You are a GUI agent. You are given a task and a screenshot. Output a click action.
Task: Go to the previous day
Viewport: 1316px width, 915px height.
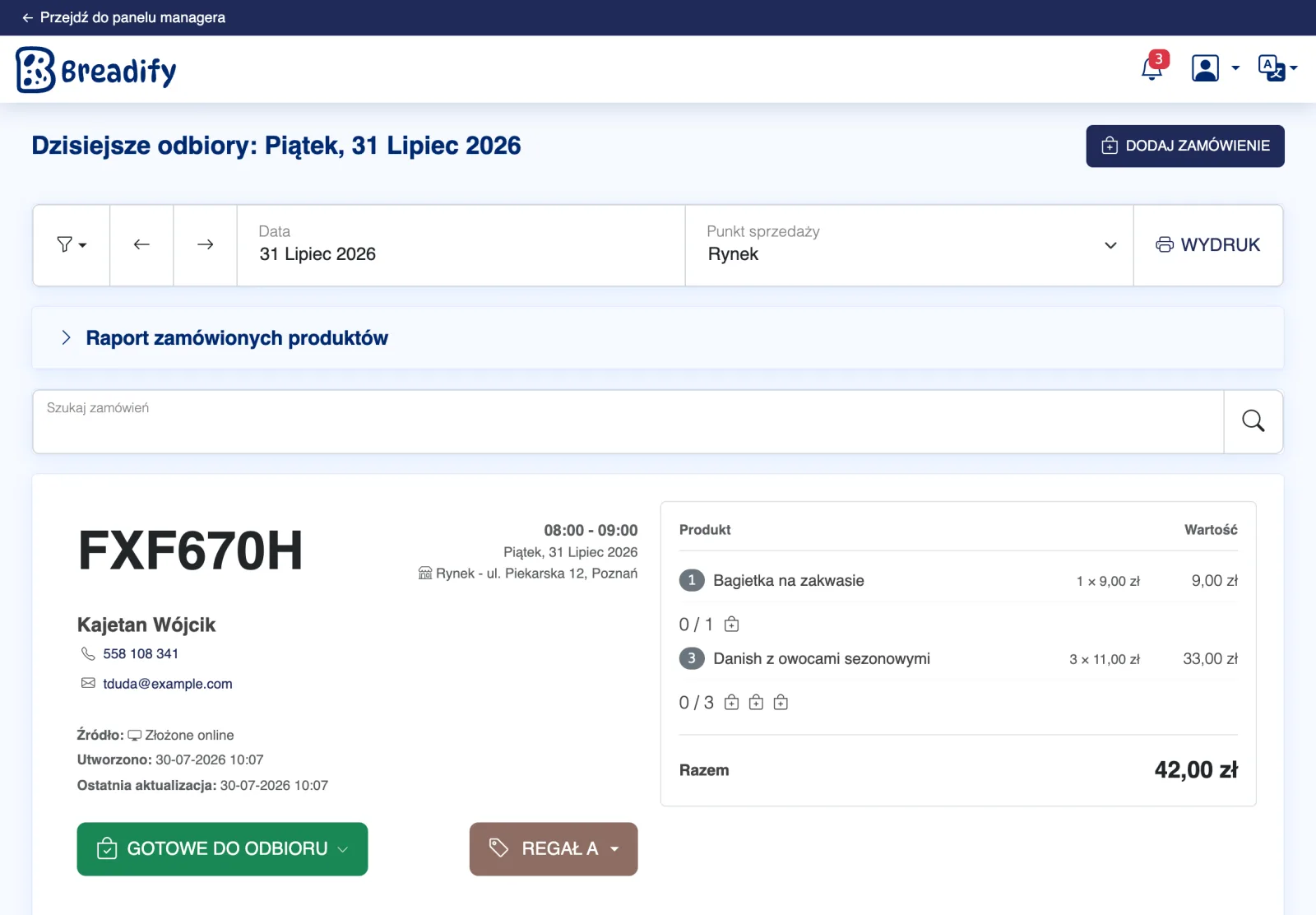coord(141,245)
